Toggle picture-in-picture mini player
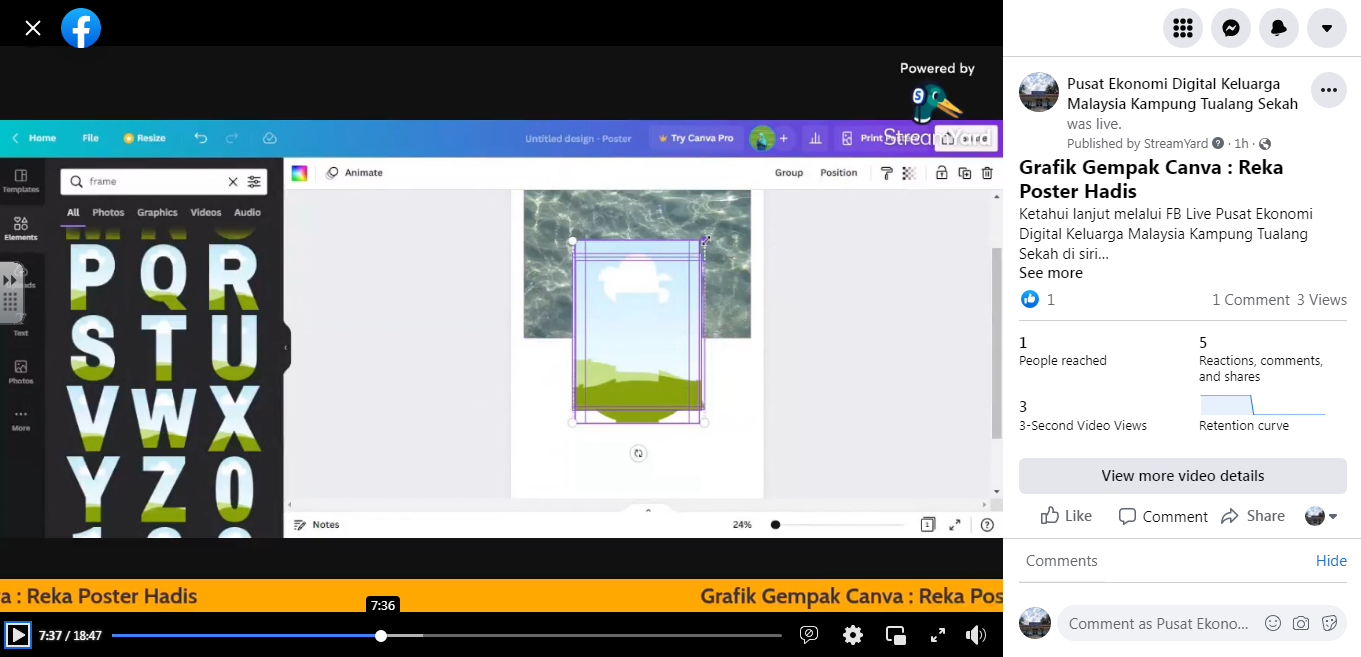Screen dimensions: 1361x657 tap(895, 635)
